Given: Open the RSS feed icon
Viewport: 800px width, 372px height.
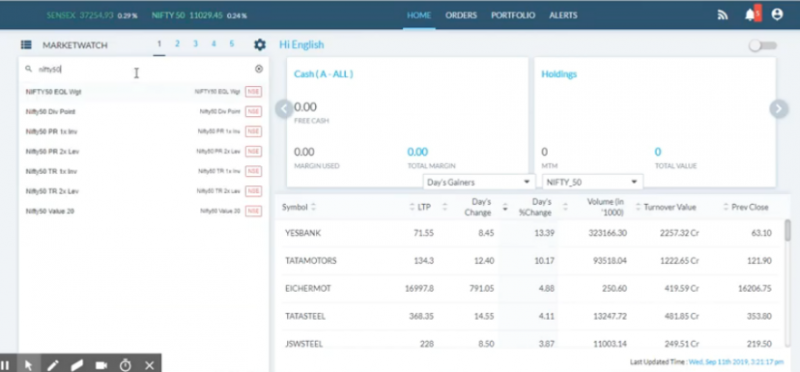Looking at the screenshot, I should (722, 15).
